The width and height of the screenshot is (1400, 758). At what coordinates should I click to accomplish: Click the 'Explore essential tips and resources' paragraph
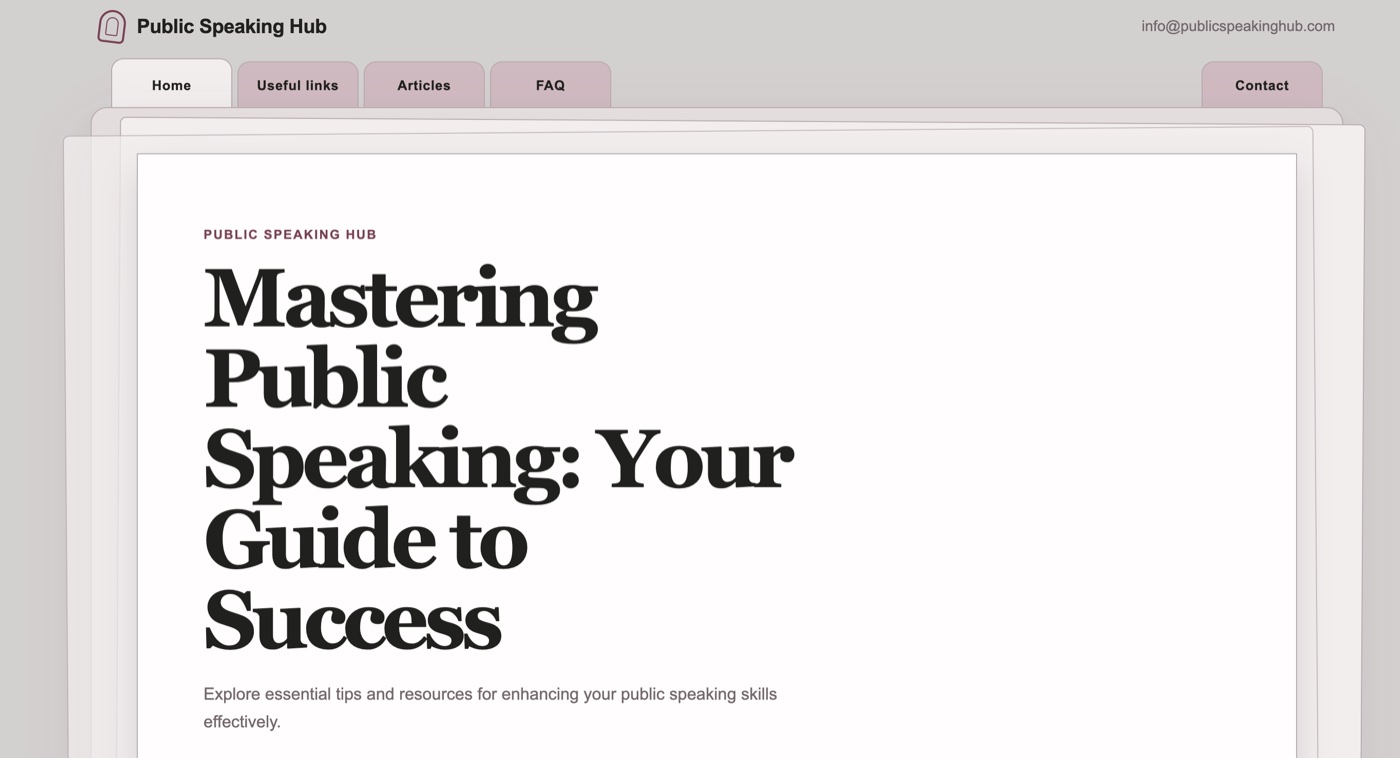490,707
